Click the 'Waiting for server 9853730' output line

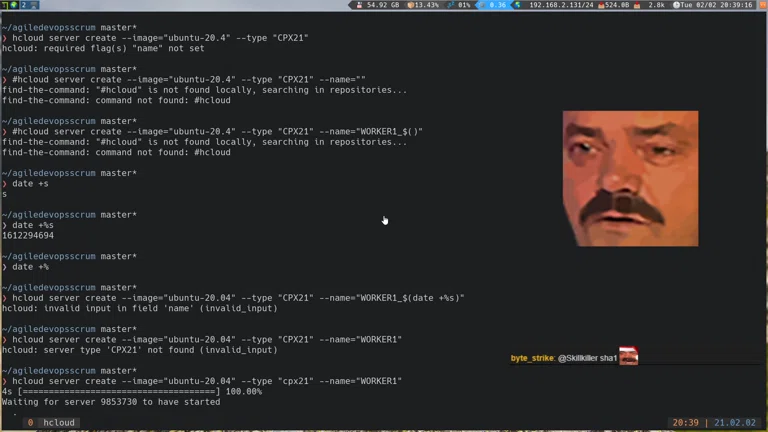[111, 402]
